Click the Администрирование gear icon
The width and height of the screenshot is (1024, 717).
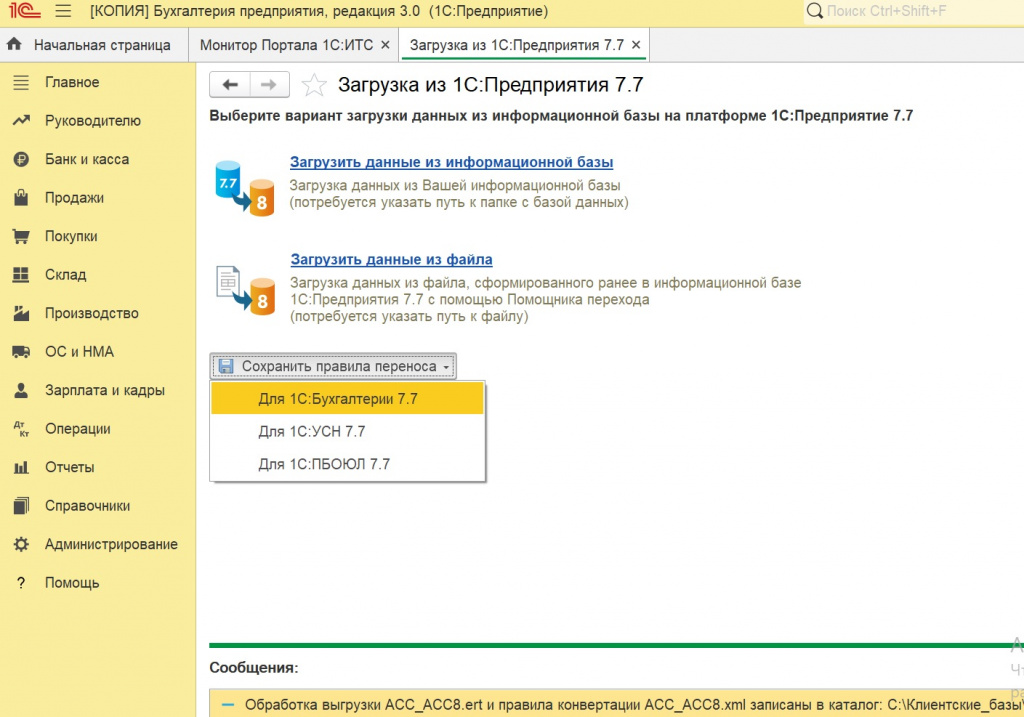21,544
